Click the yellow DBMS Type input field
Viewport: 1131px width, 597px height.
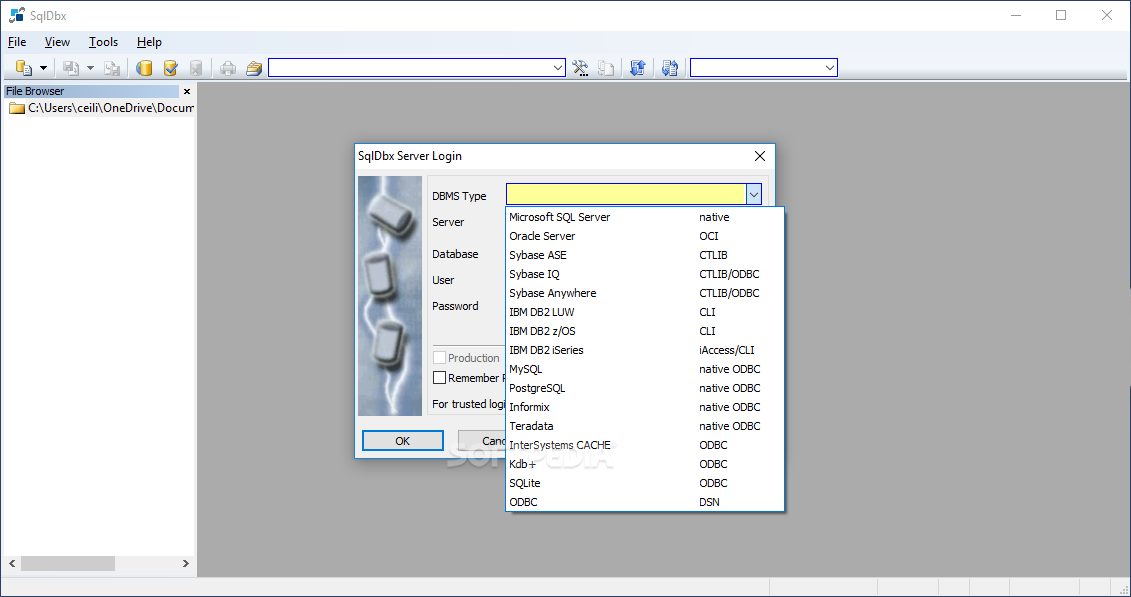coord(626,195)
